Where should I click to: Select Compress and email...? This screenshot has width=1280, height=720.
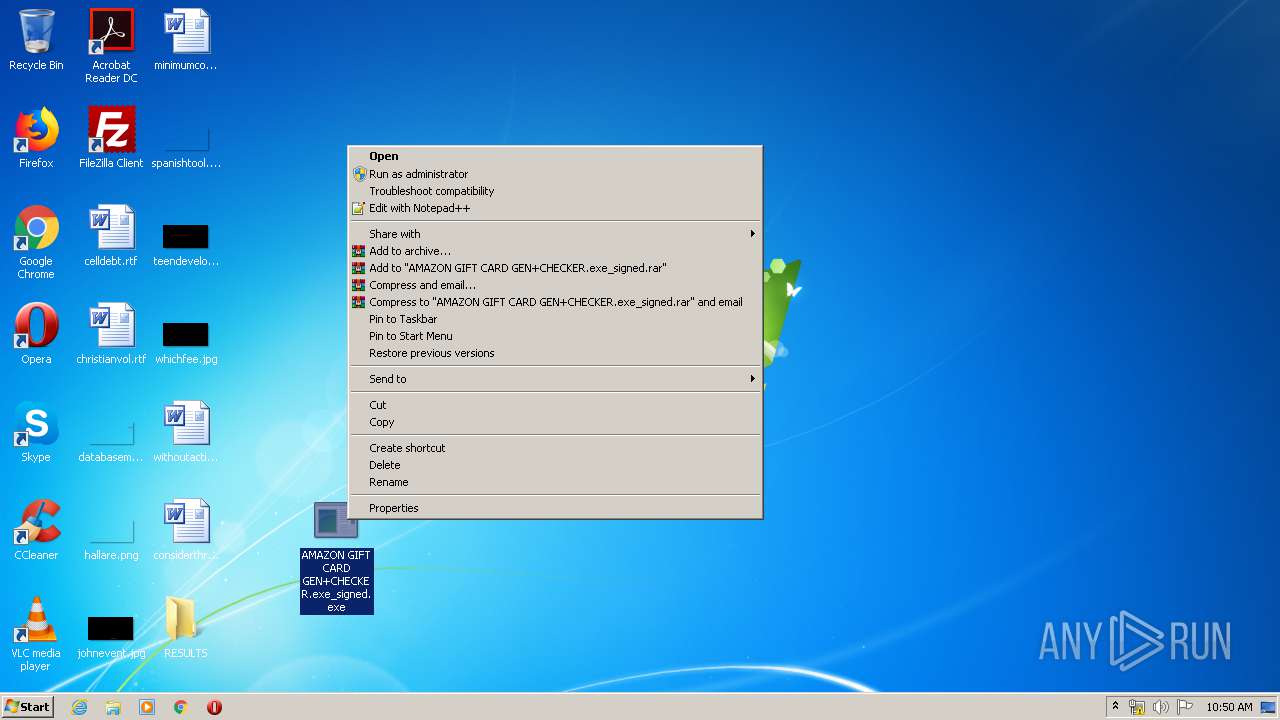tap(555, 285)
